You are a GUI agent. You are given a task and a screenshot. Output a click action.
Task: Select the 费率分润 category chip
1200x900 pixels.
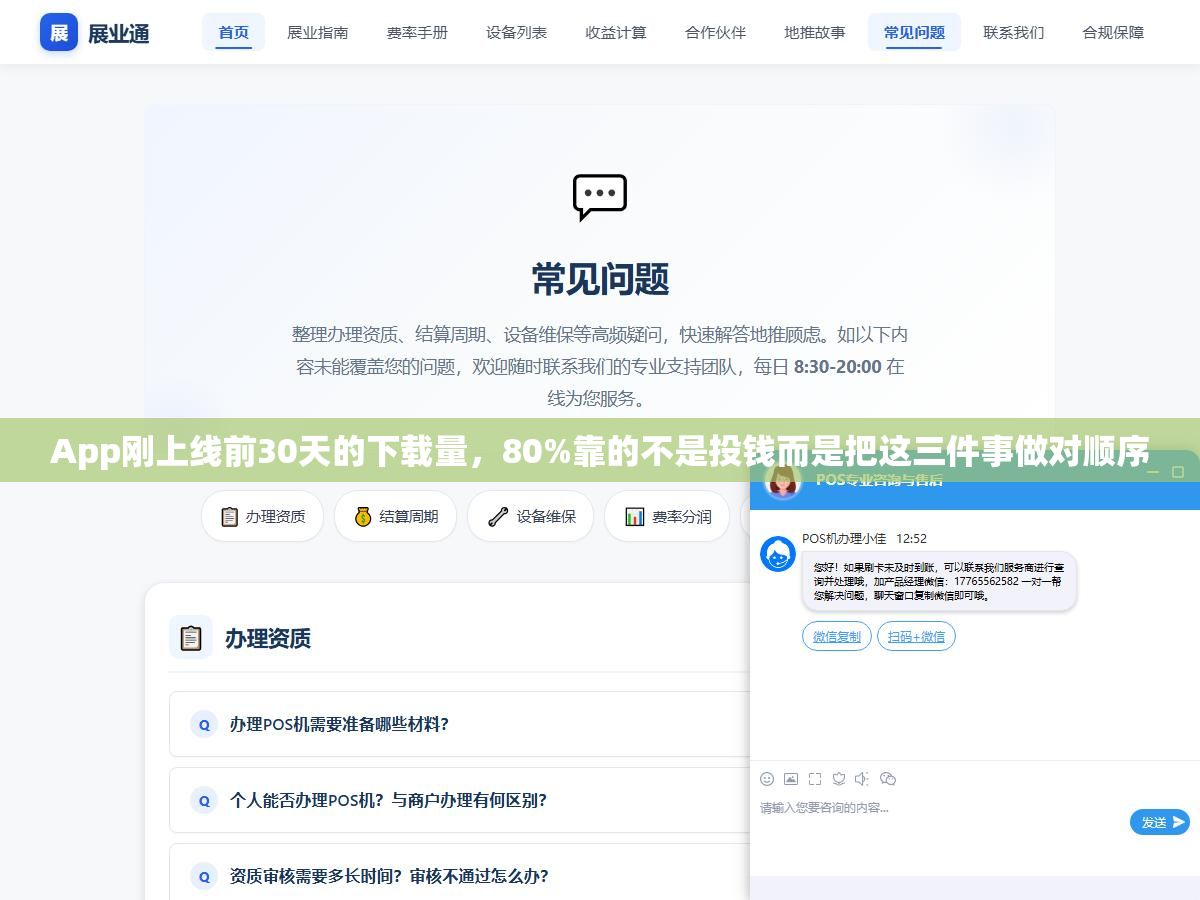click(x=667, y=516)
